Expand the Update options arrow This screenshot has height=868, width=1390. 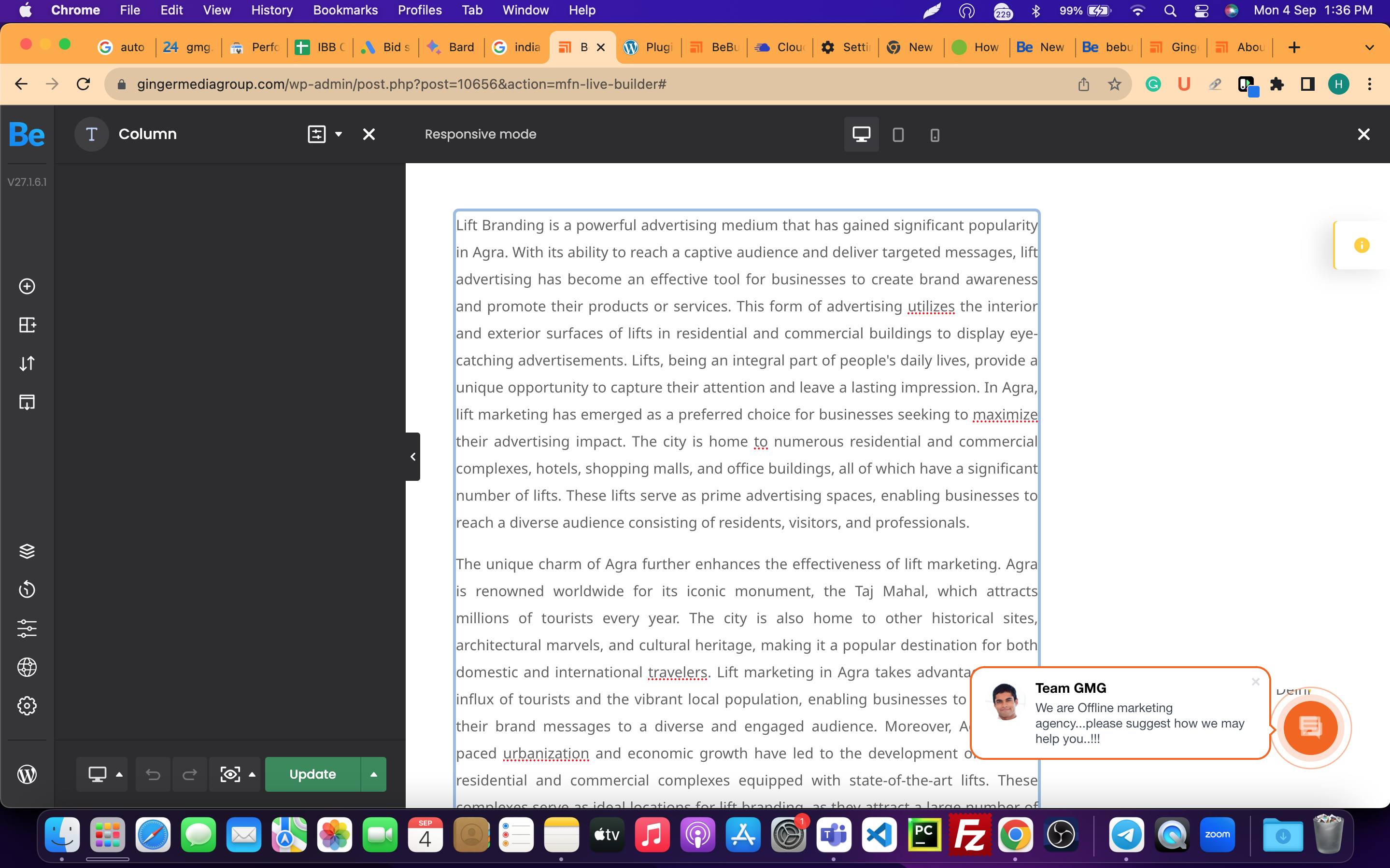coord(374,774)
